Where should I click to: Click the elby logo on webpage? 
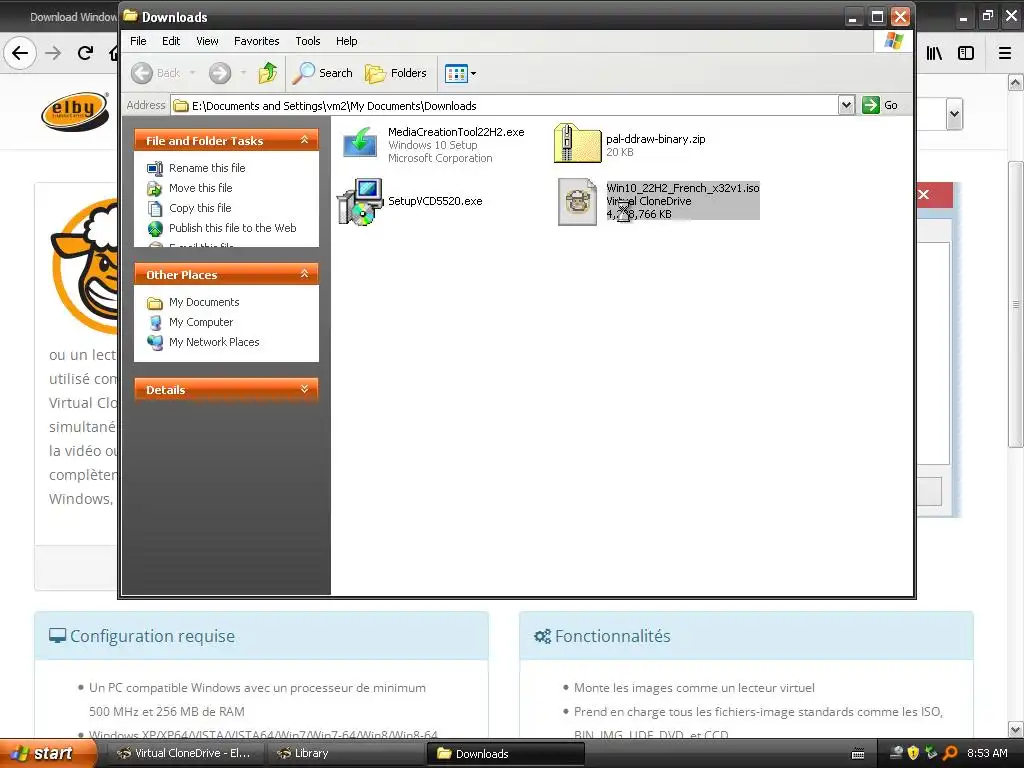(x=74, y=111)
